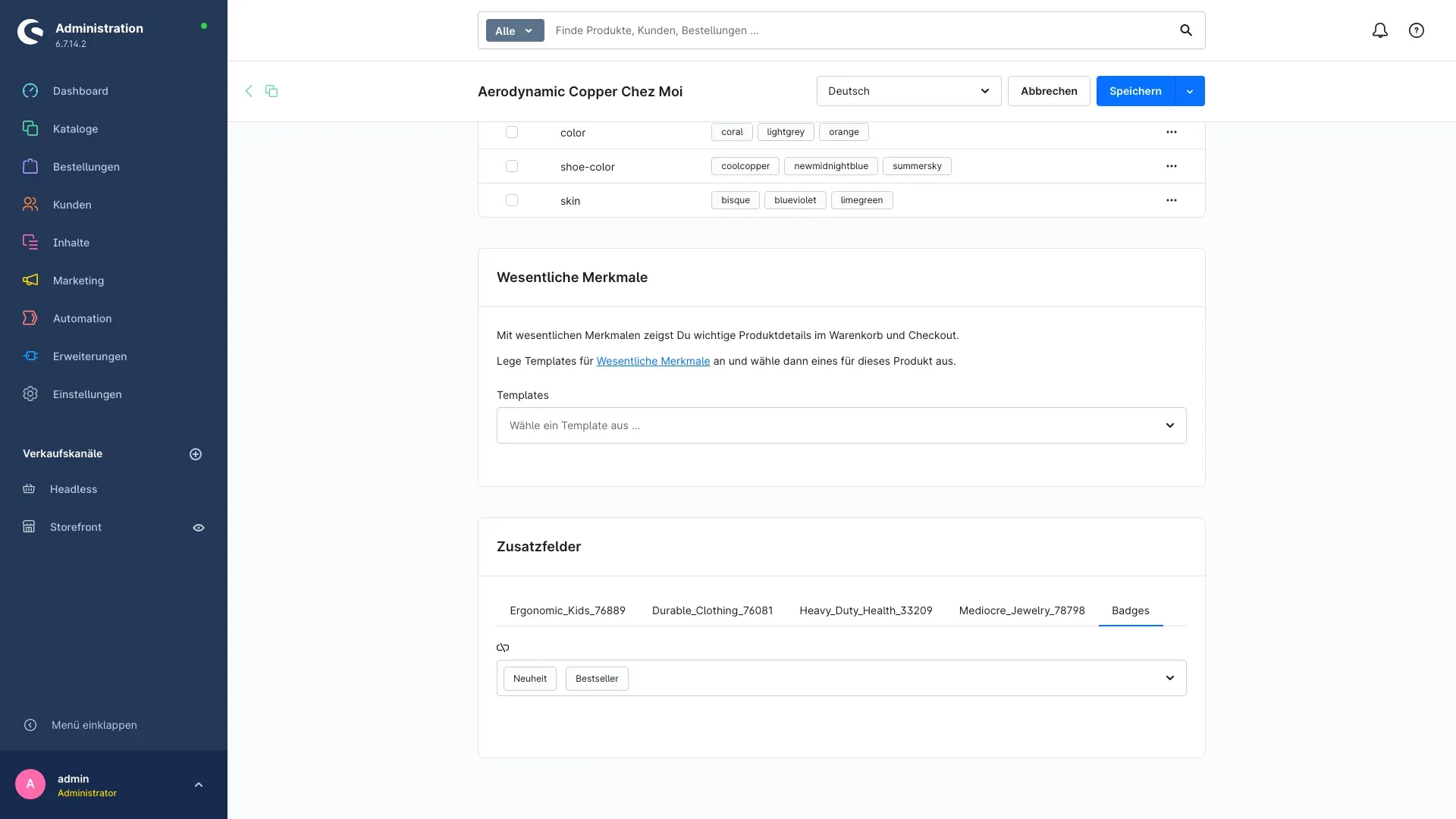Viewport: 1456px width, 819px height.
Task: Open context menu for skin row
Action: [x=1172, y=200]
